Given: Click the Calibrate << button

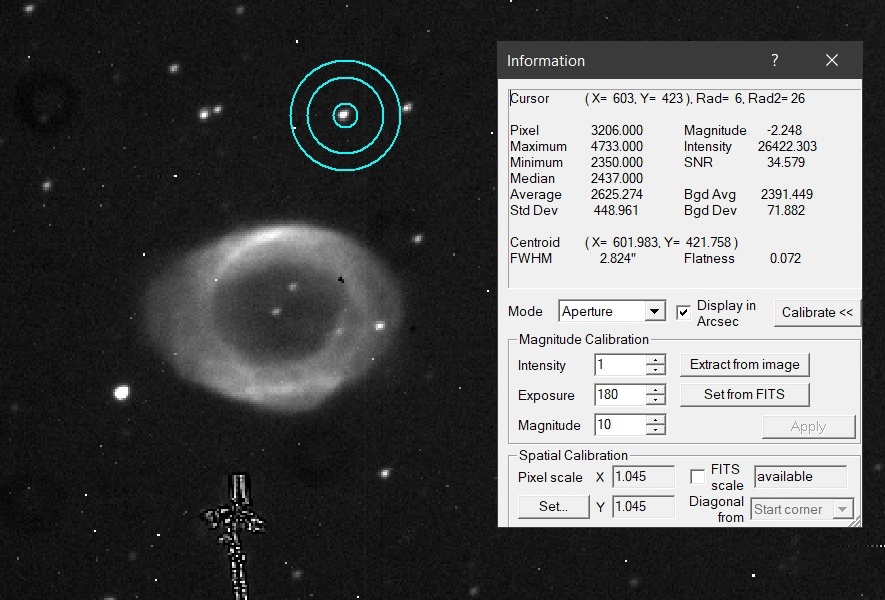Looking at the screenshot, I should tap(817, 313).
